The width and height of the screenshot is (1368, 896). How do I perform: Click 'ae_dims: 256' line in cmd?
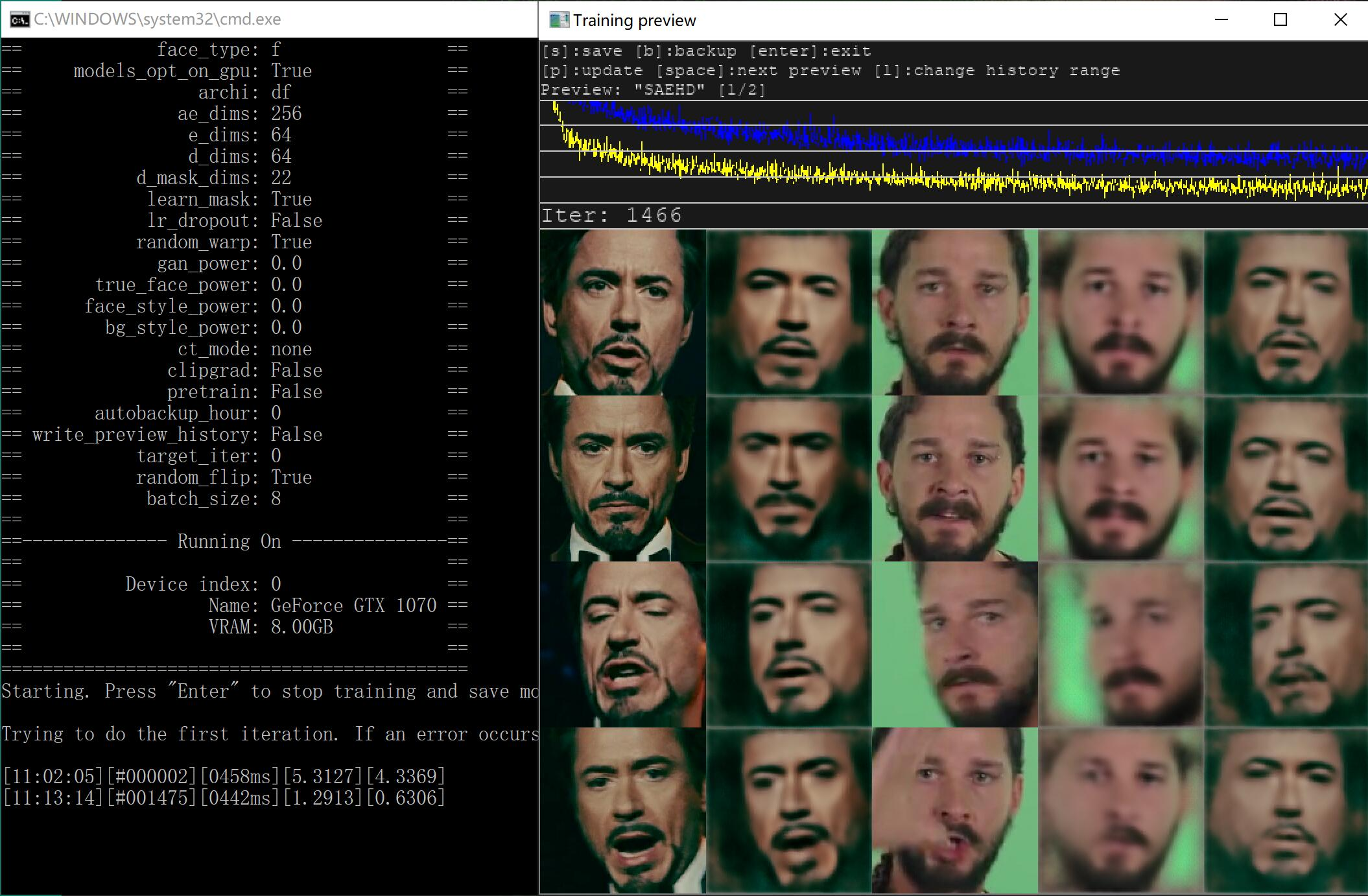pyautogui.click(x=240, y=113)
